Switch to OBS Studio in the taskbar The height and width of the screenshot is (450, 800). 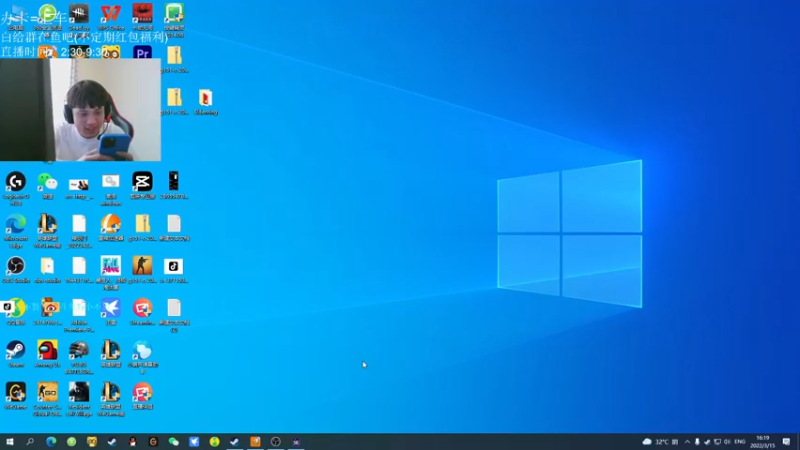(276, 442)
